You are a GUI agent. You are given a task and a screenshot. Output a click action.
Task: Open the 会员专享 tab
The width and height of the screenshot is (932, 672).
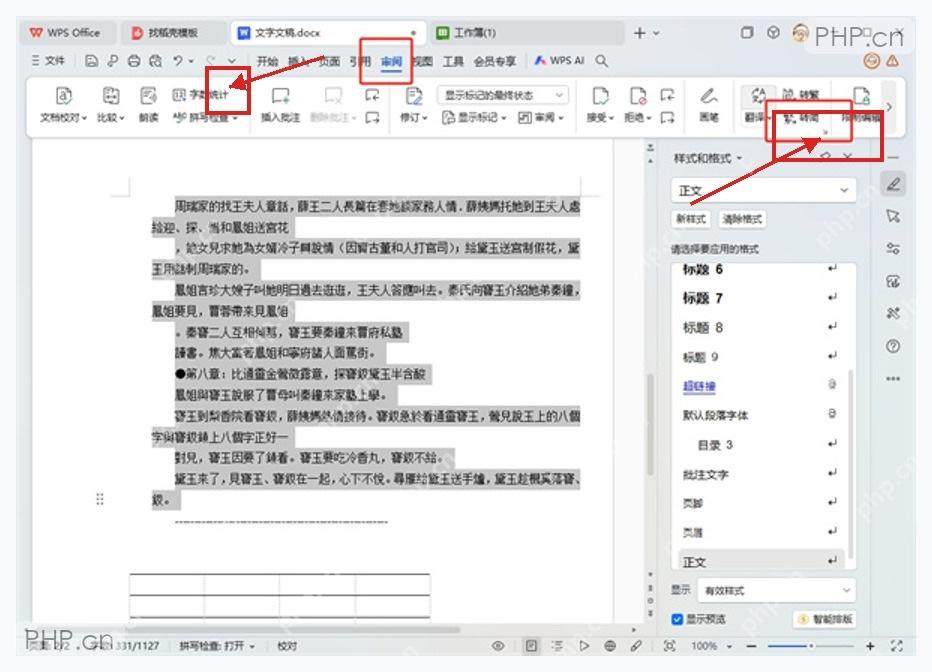[495, 61]
